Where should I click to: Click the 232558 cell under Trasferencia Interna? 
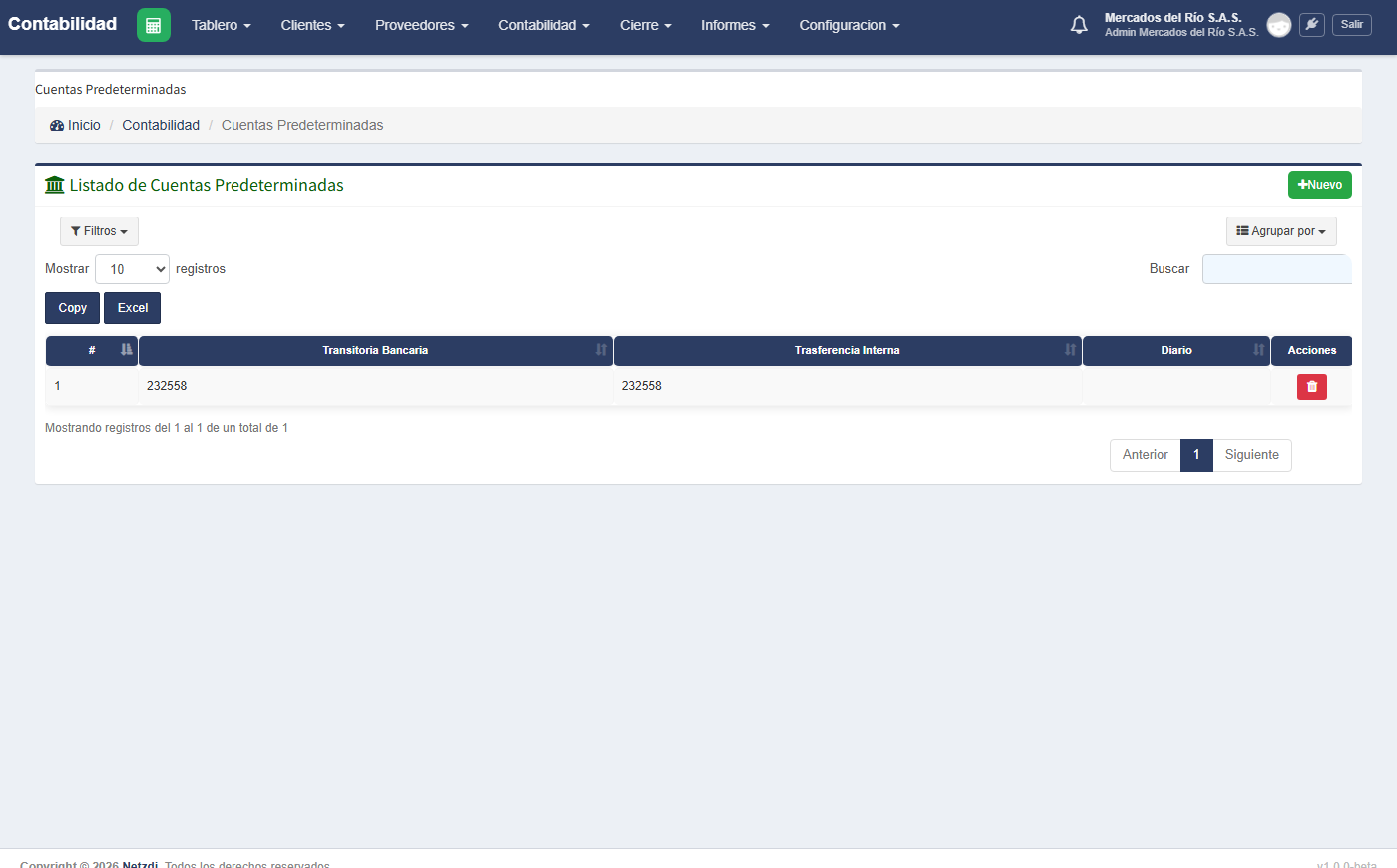pyautogui.click(x=847, y=386)
